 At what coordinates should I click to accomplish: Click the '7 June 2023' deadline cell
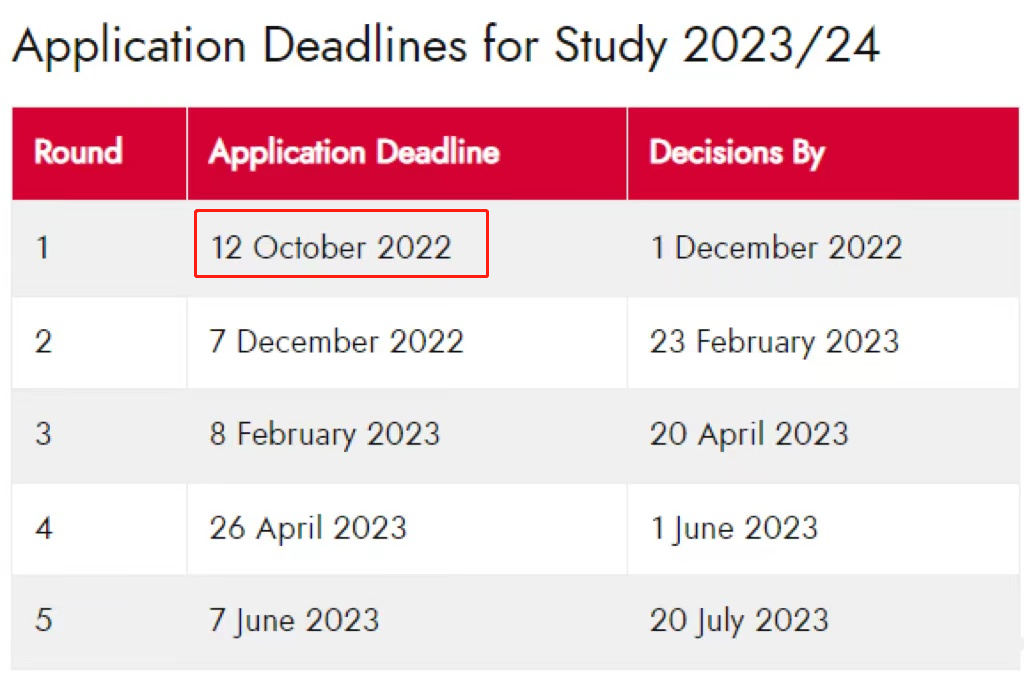[x=294, y=619]
